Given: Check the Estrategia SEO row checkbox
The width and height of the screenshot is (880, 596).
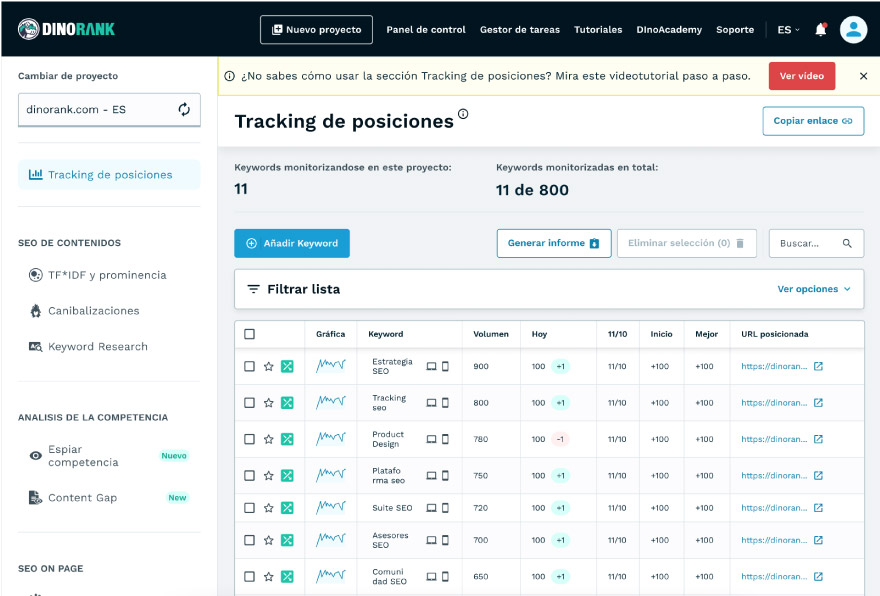Looking at the screenshot, I should (249, 366).
